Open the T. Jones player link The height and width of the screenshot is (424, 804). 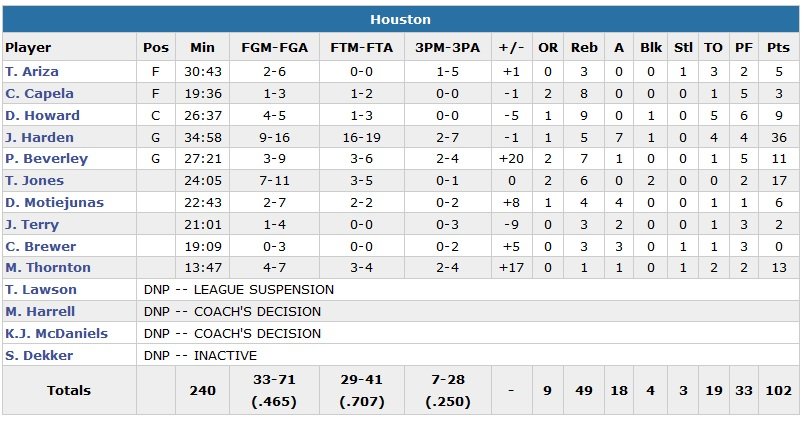(34, 181)
